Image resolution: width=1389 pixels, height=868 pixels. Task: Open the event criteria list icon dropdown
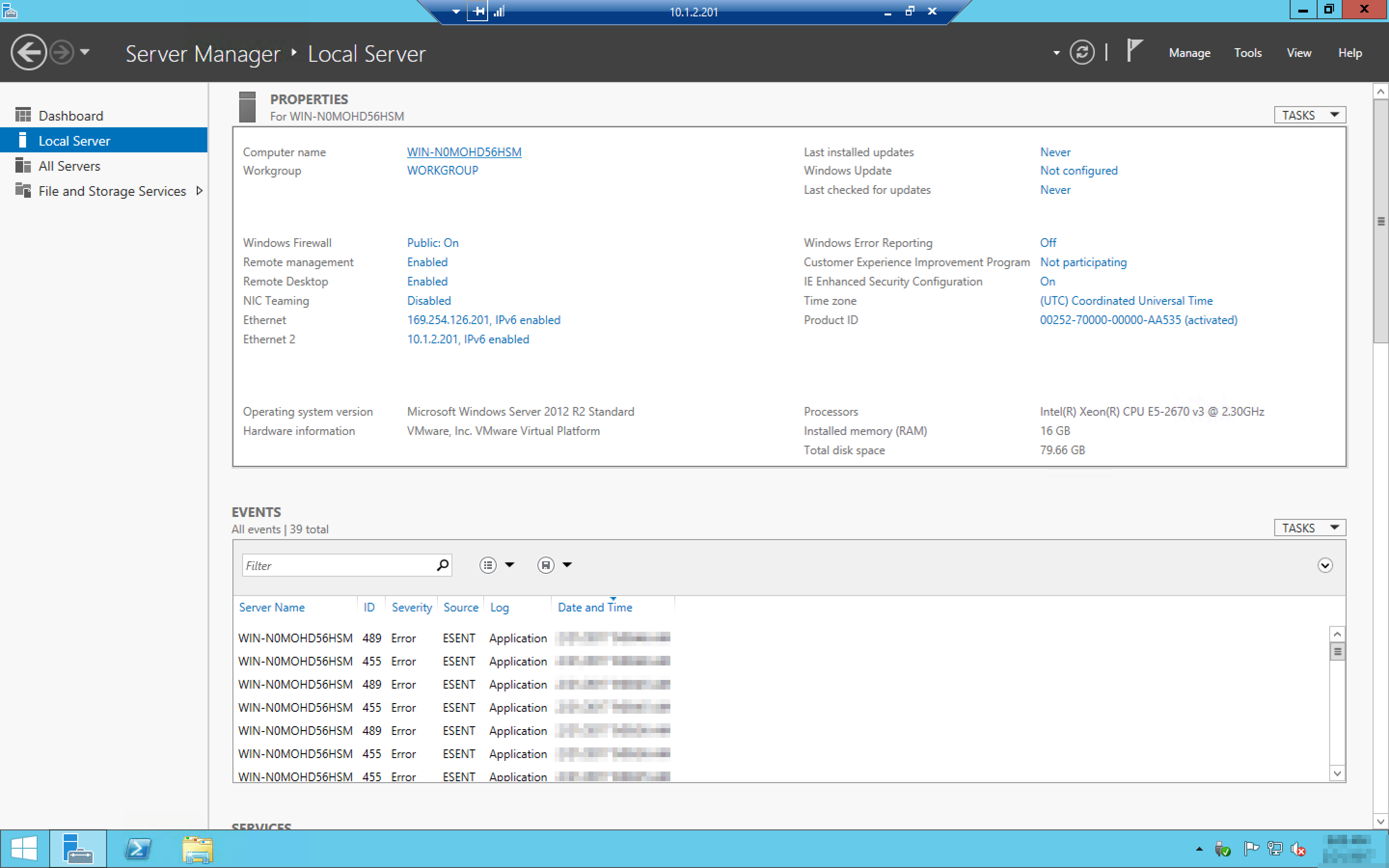click(x=496, y=566)
